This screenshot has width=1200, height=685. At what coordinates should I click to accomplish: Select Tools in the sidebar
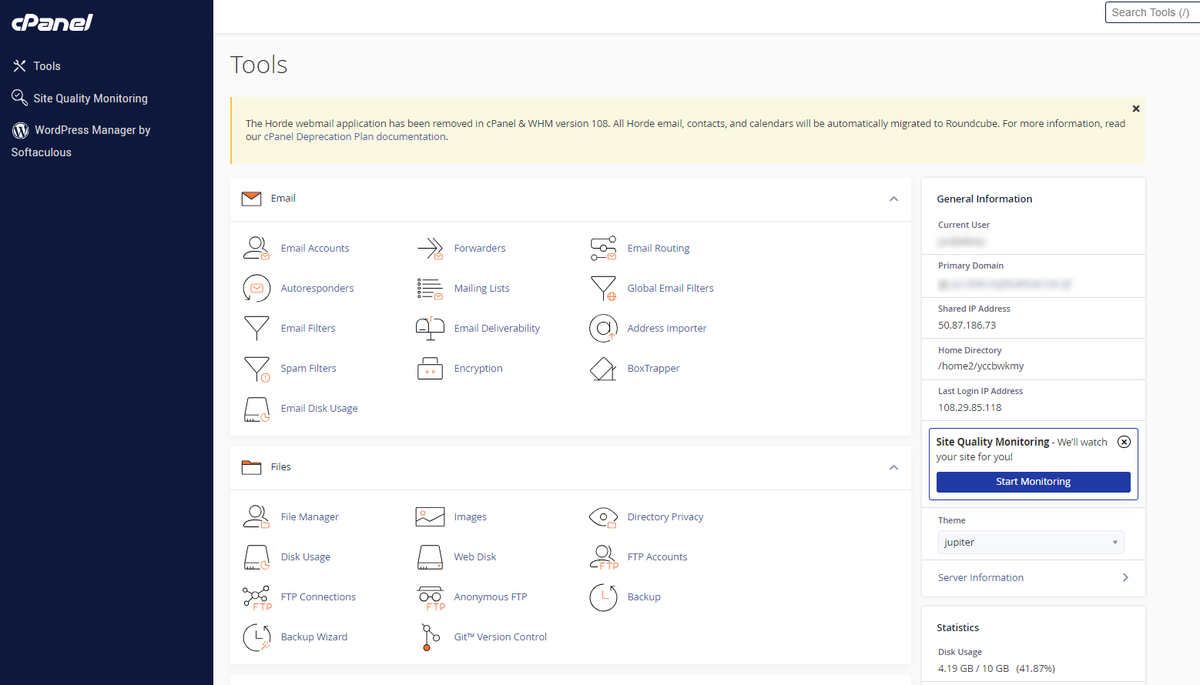(36, 66)
